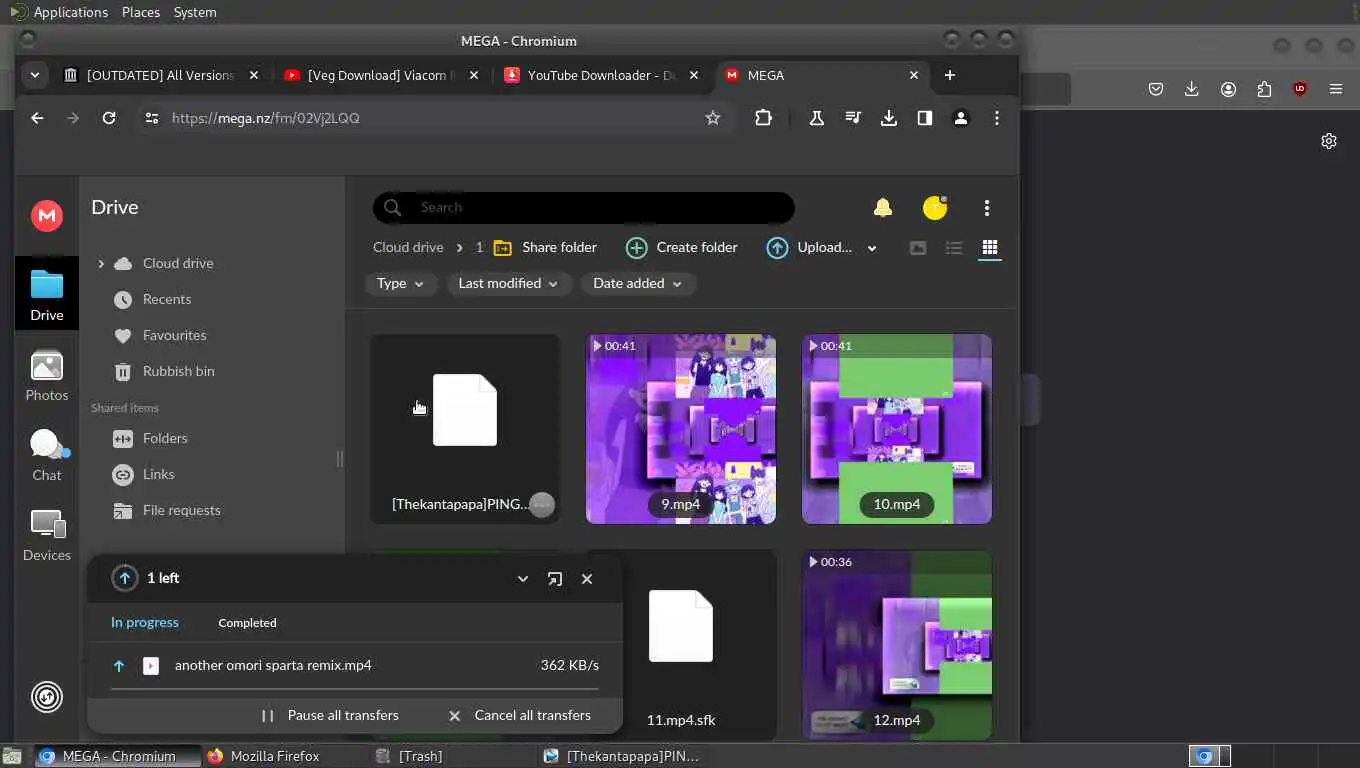
Task: Select Cloud drive in the sidebar
Action: tap(178, 264)
